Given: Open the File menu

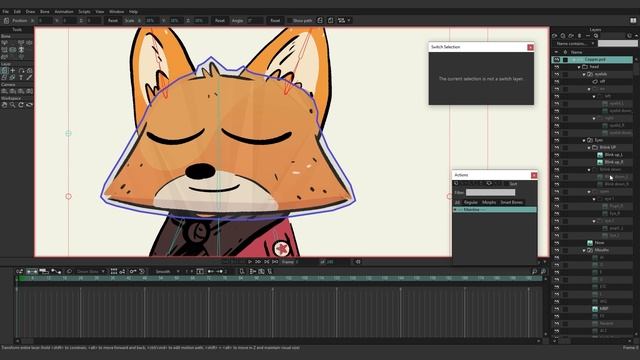Looking at the screenshot, I should click(x=5, y=11).
